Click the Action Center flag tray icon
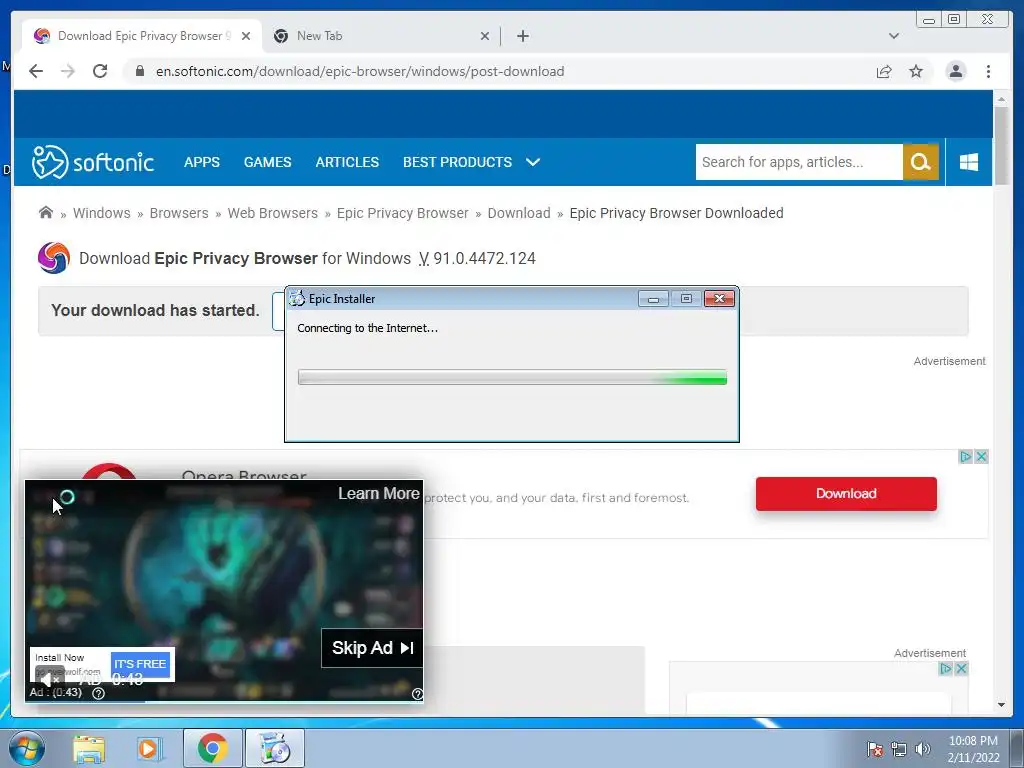The width and height of the screenshot is (1024, 768). click(875, 749)
